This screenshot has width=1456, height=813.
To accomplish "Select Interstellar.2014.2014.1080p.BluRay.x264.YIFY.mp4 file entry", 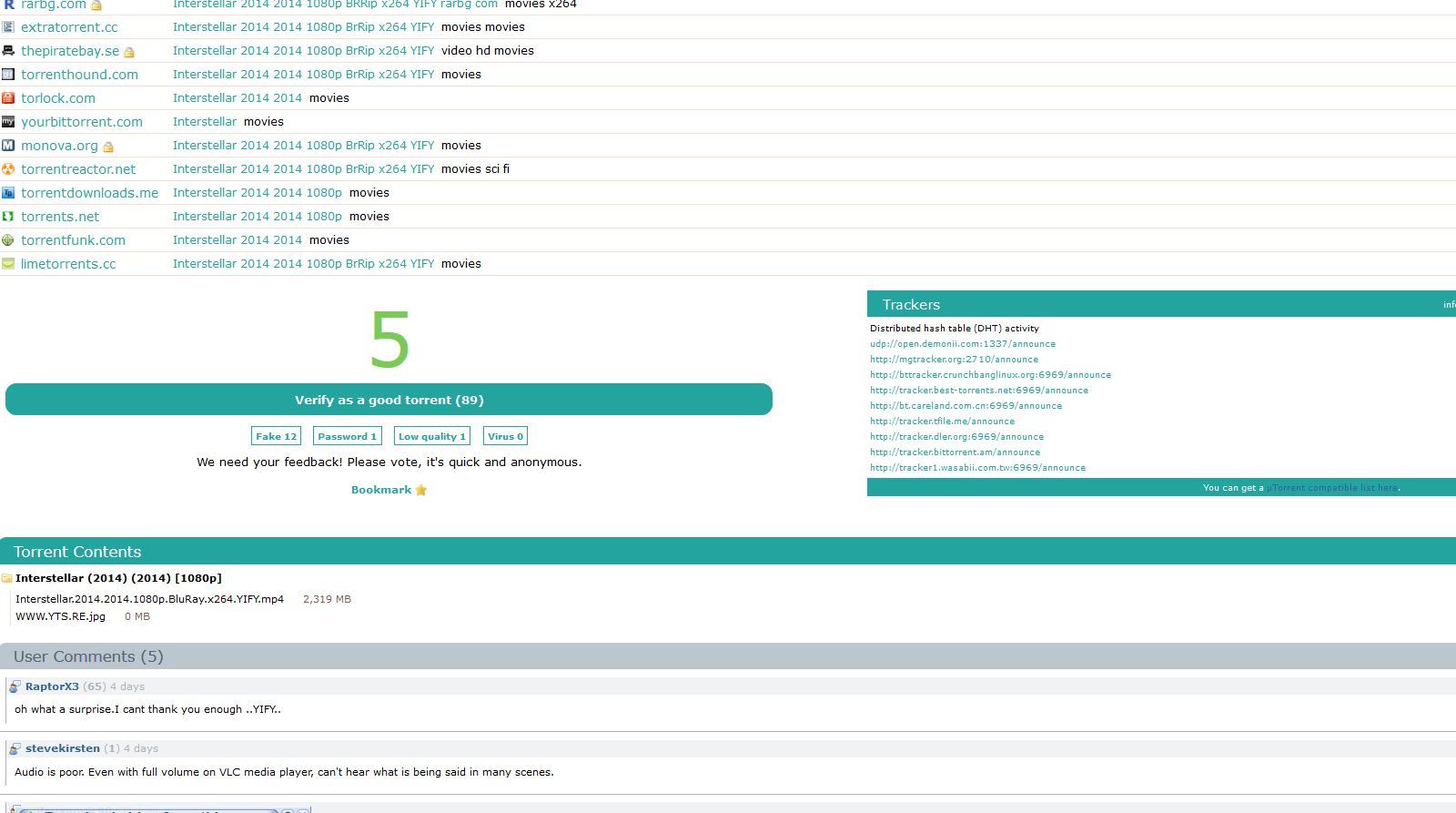I will click(149, 599).
